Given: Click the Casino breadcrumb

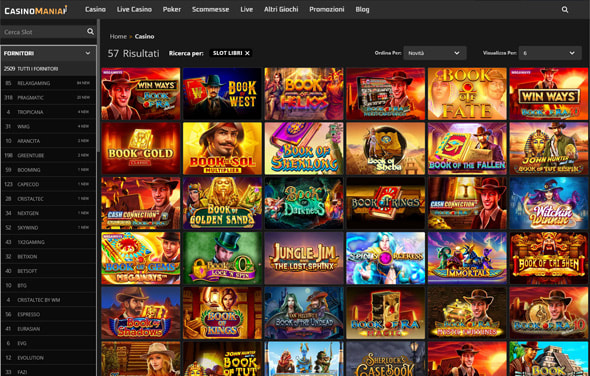Looking at the screenshot, I should tap(144, 37).
